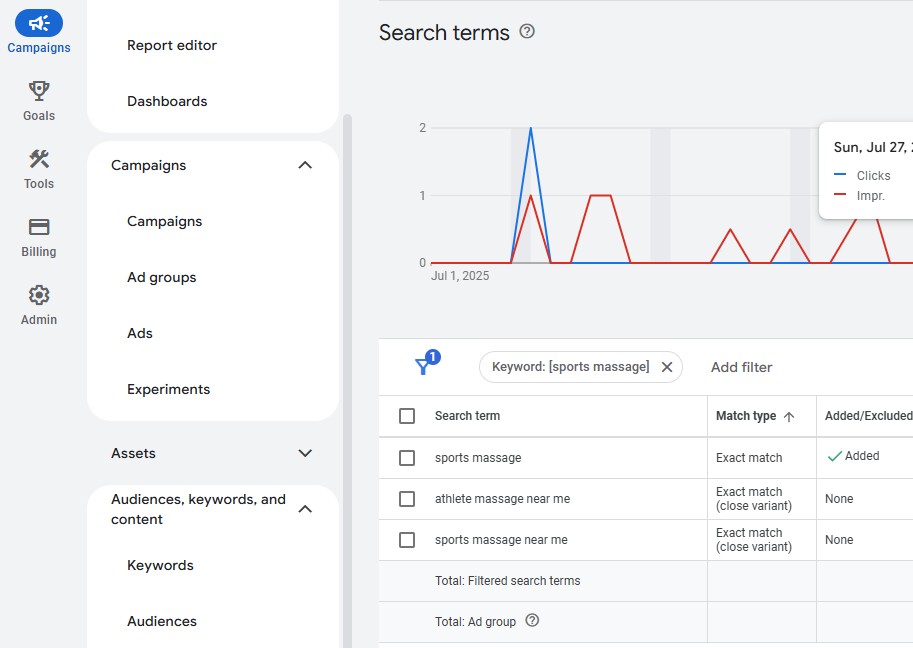Open Report editor menu item
The height and width of the screenshot is (648, 913).
172,45
